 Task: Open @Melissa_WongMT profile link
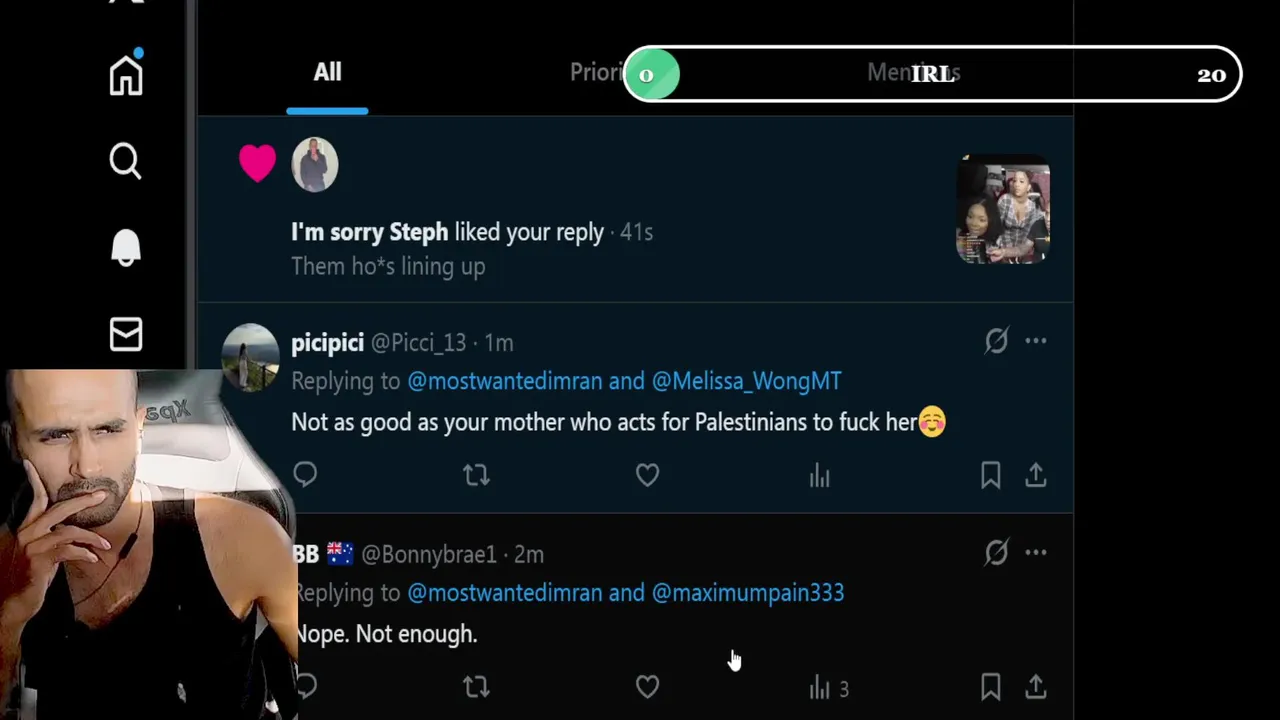click(x=746, y=381)
